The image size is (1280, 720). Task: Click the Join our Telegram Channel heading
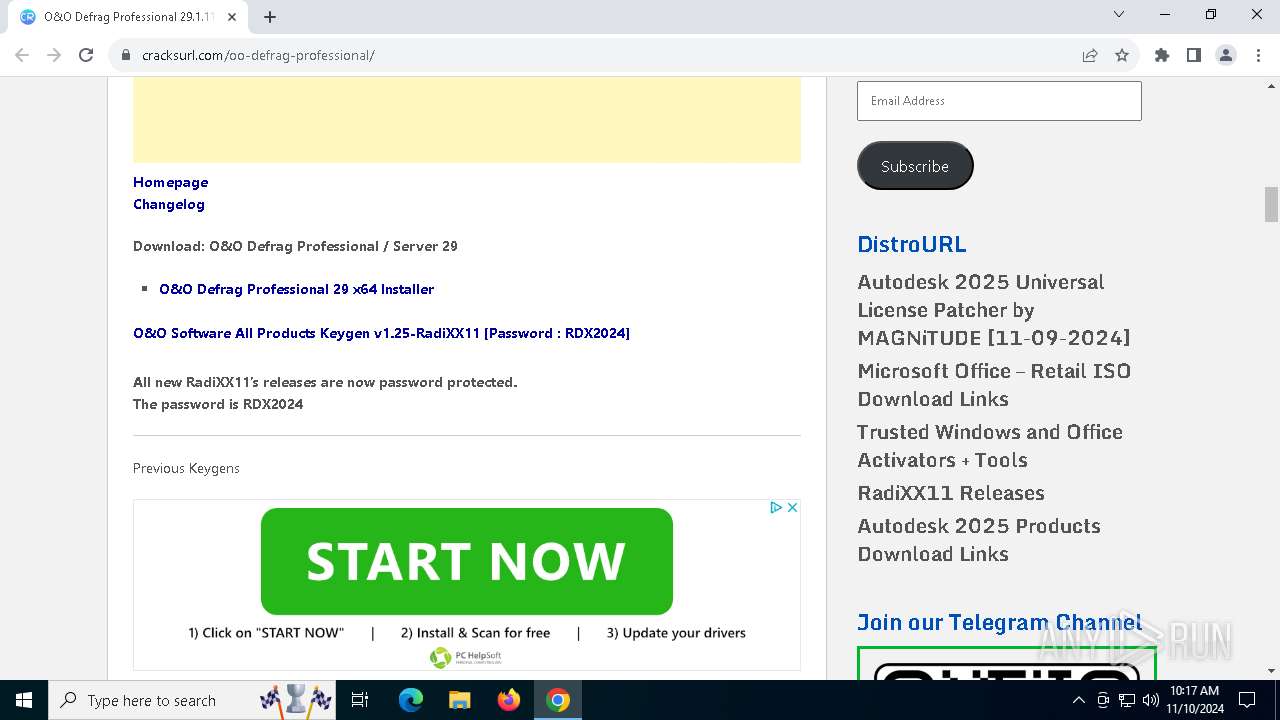coord(1000,622)
